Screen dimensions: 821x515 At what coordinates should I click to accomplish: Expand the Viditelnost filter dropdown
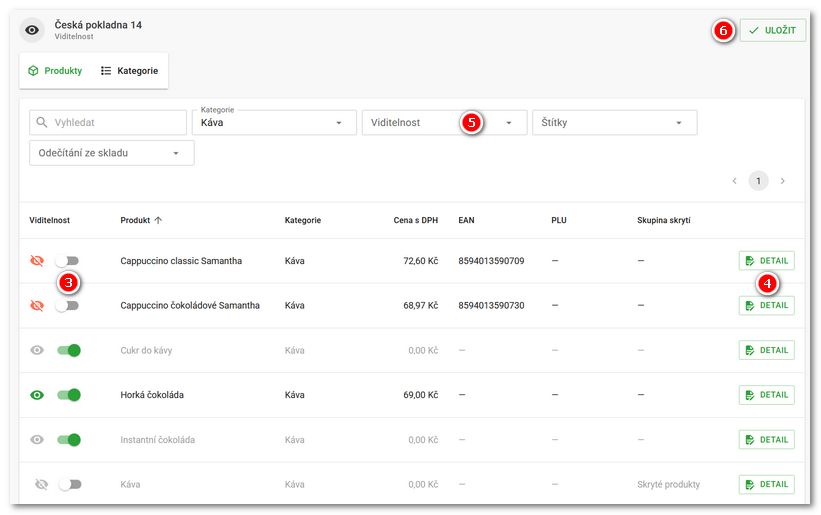click(x=444, y=122)
